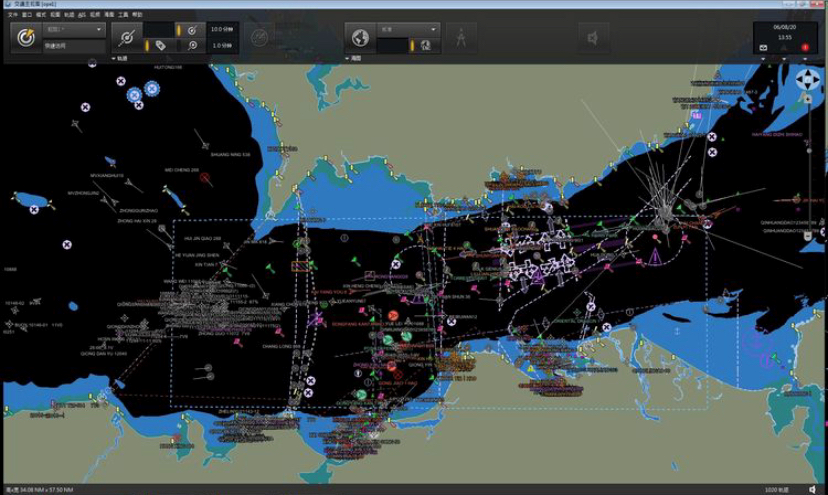Click the target icon beside 10.0 分钟
828x495 pixels.
click(x=193, y=30)
